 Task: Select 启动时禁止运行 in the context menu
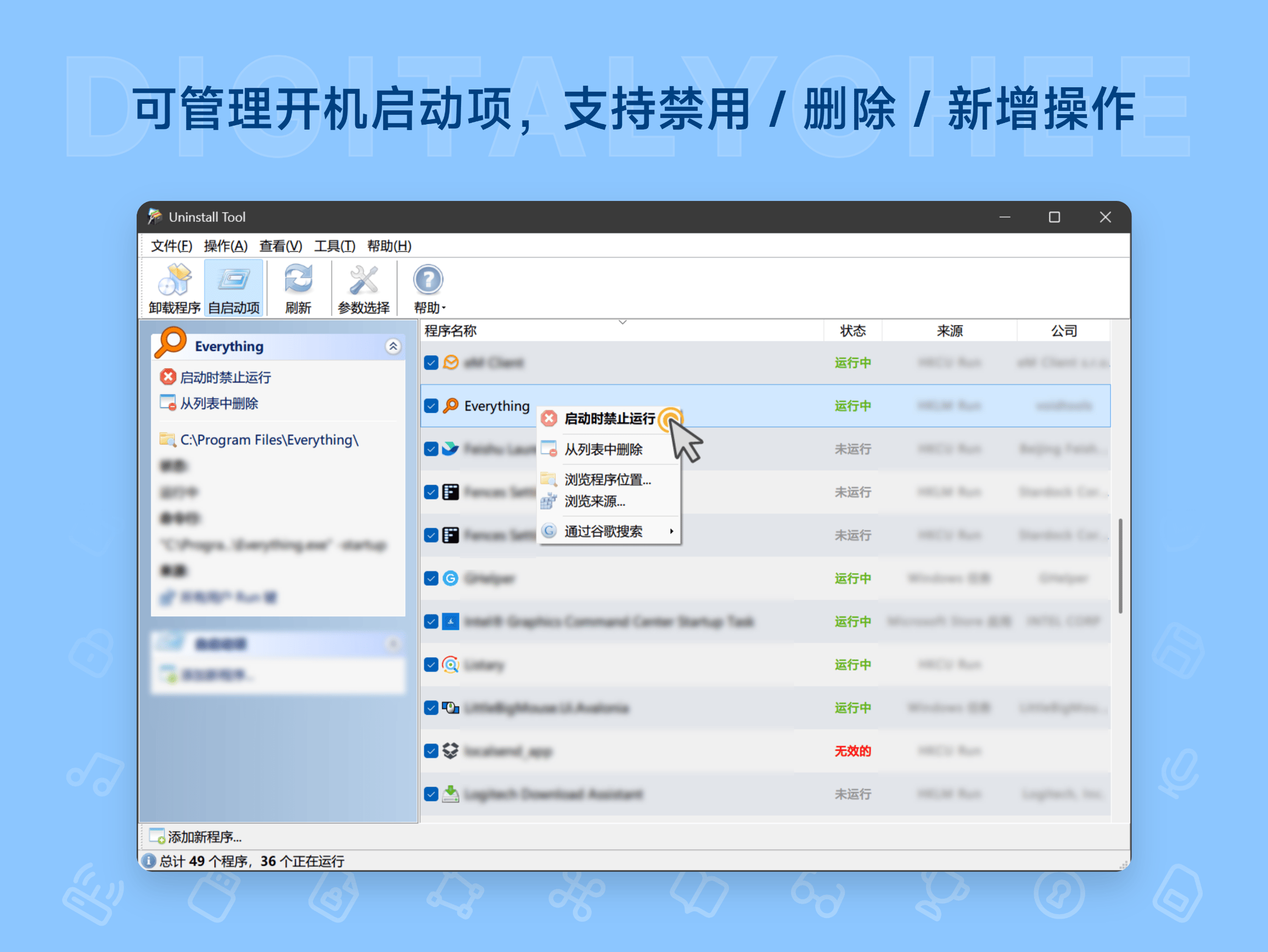pyautogui.click(x=609, y=419)
